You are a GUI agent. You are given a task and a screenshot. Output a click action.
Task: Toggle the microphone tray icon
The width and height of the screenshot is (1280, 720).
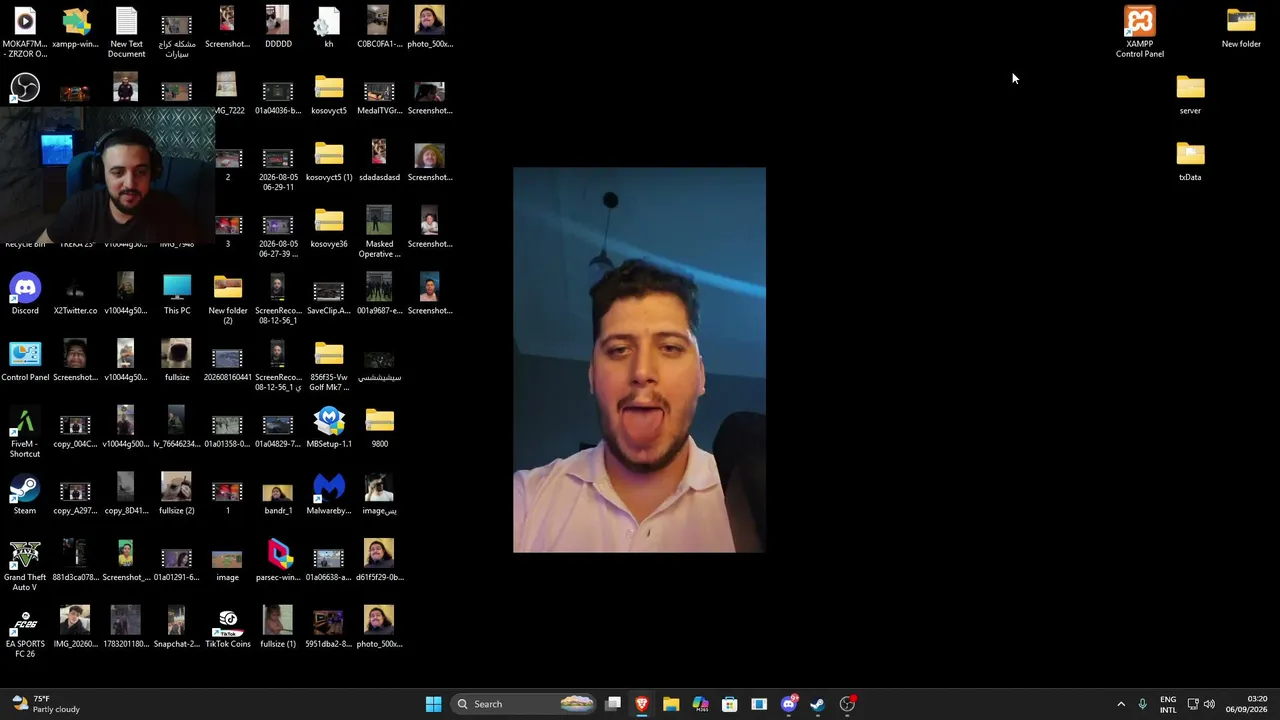click(x=1142, y=704)
